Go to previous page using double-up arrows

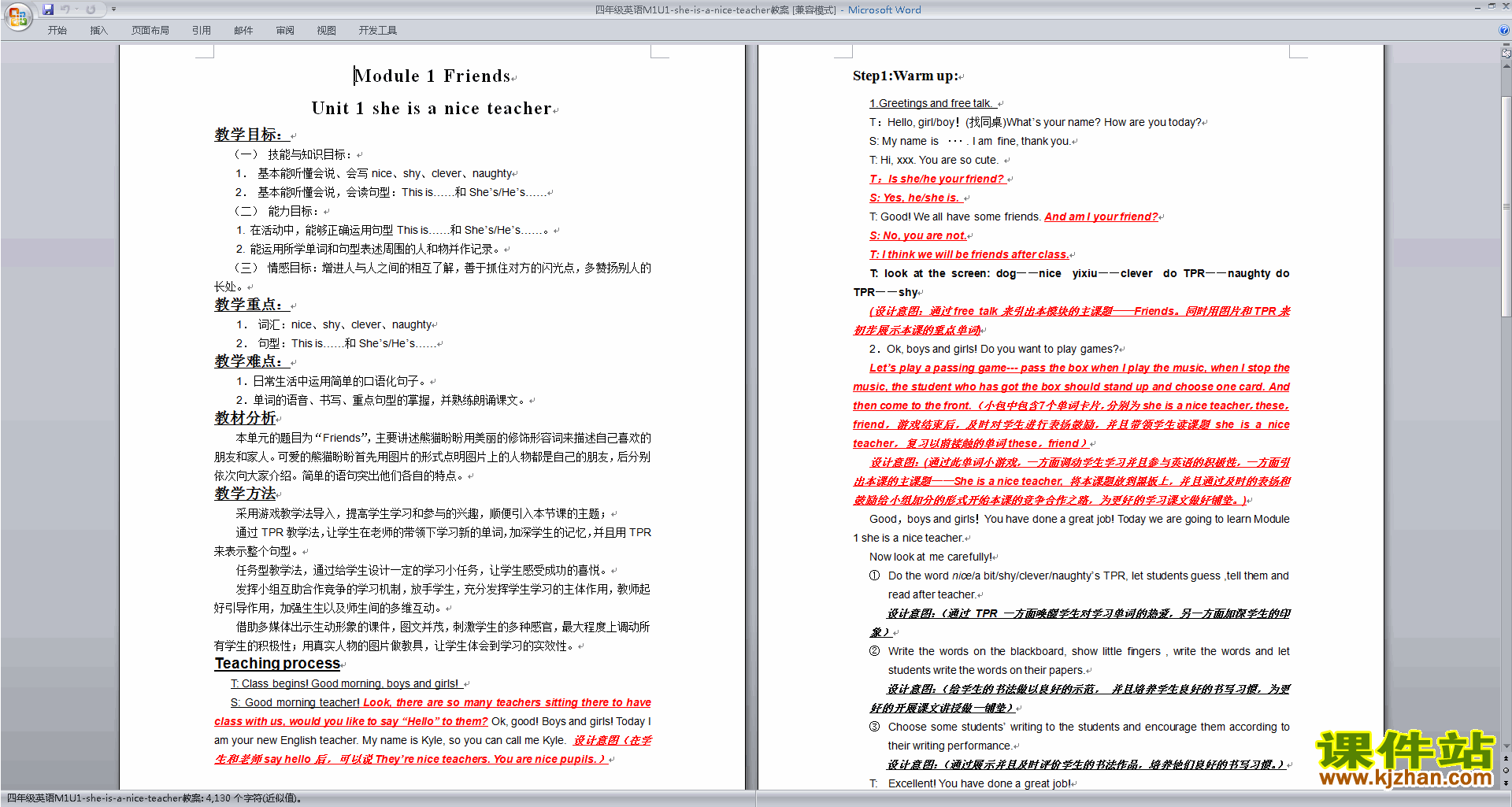pyautogui.click(x=1506, y=759)
